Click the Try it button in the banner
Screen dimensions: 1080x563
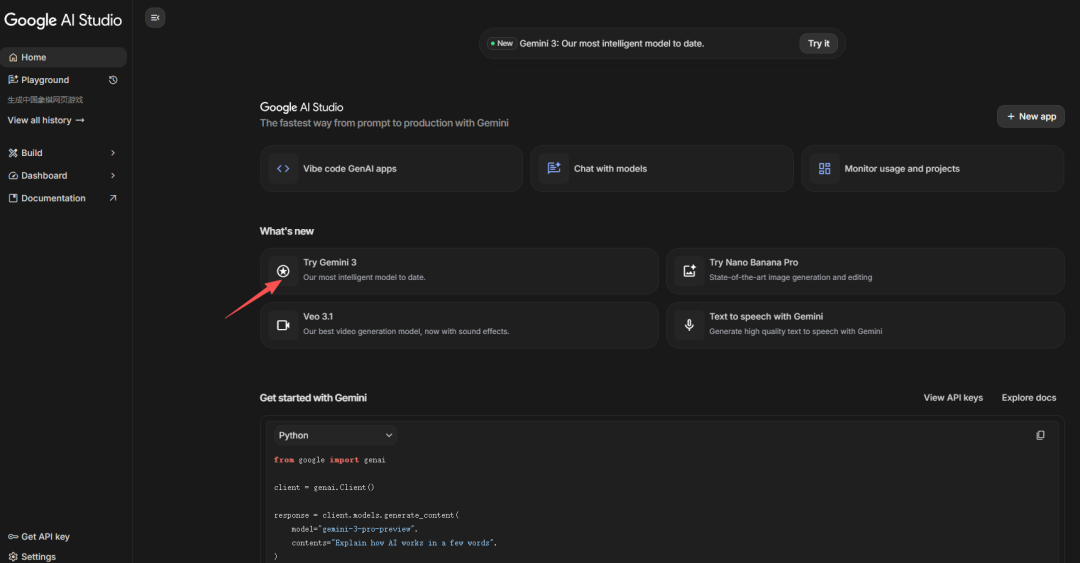tap(818, 43)
